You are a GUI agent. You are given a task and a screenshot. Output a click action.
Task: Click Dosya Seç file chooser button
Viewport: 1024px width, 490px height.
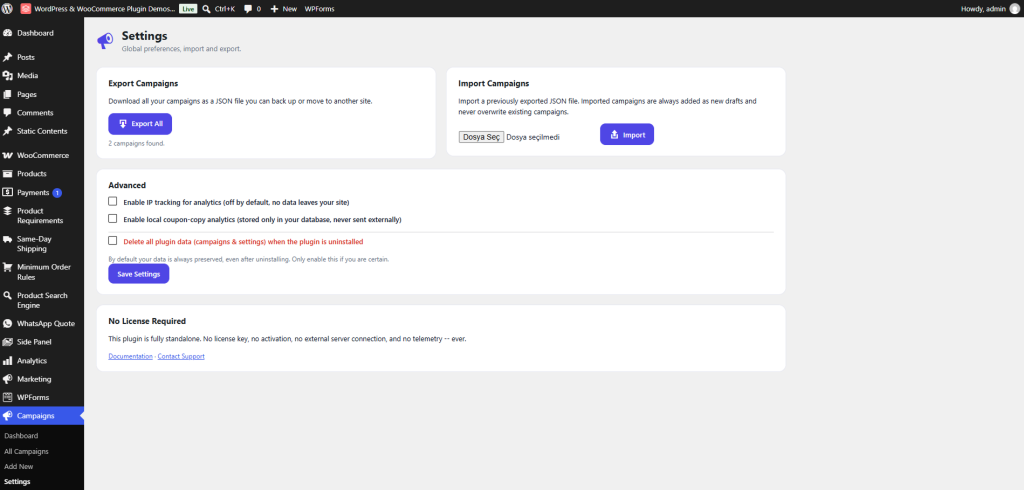pyautogui.click(x=481, y=137)
